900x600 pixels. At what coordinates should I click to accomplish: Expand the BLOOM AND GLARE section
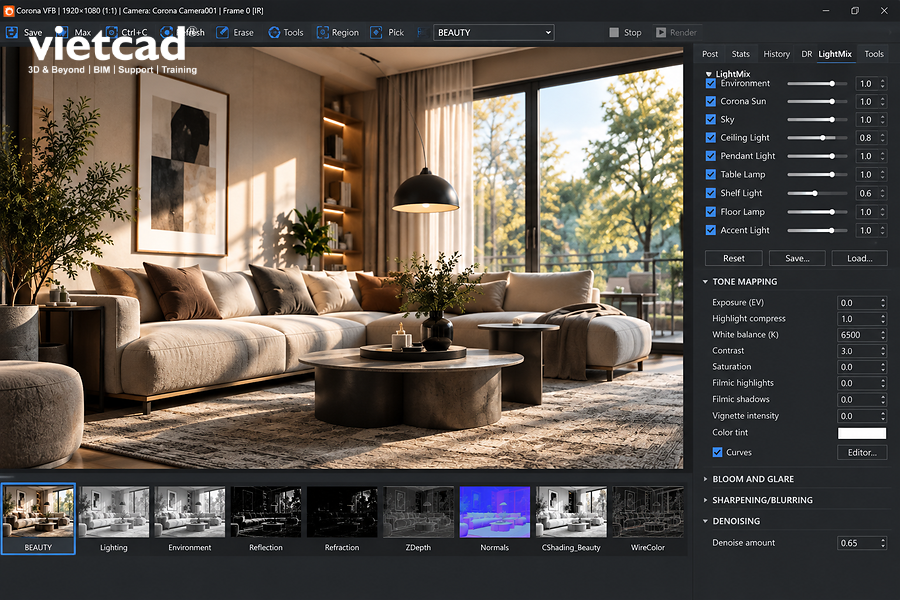point(705,479)
